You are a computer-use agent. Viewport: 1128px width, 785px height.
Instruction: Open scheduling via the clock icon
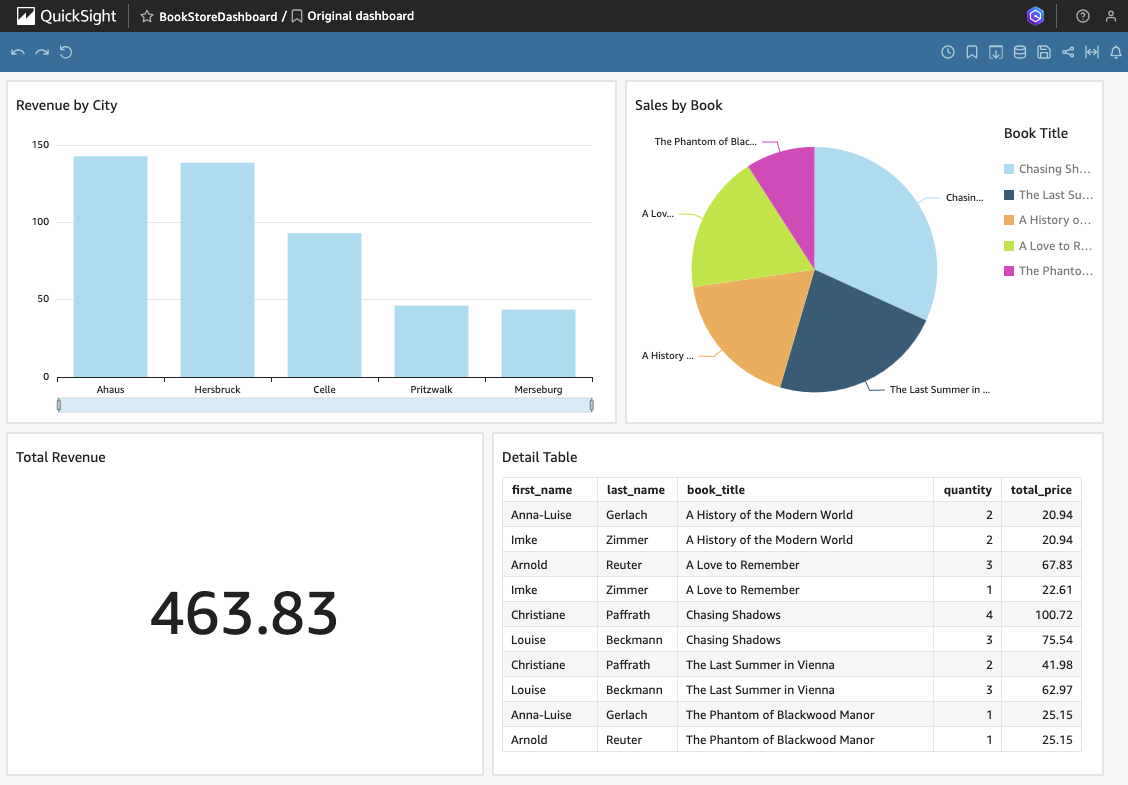coord(948,51)
